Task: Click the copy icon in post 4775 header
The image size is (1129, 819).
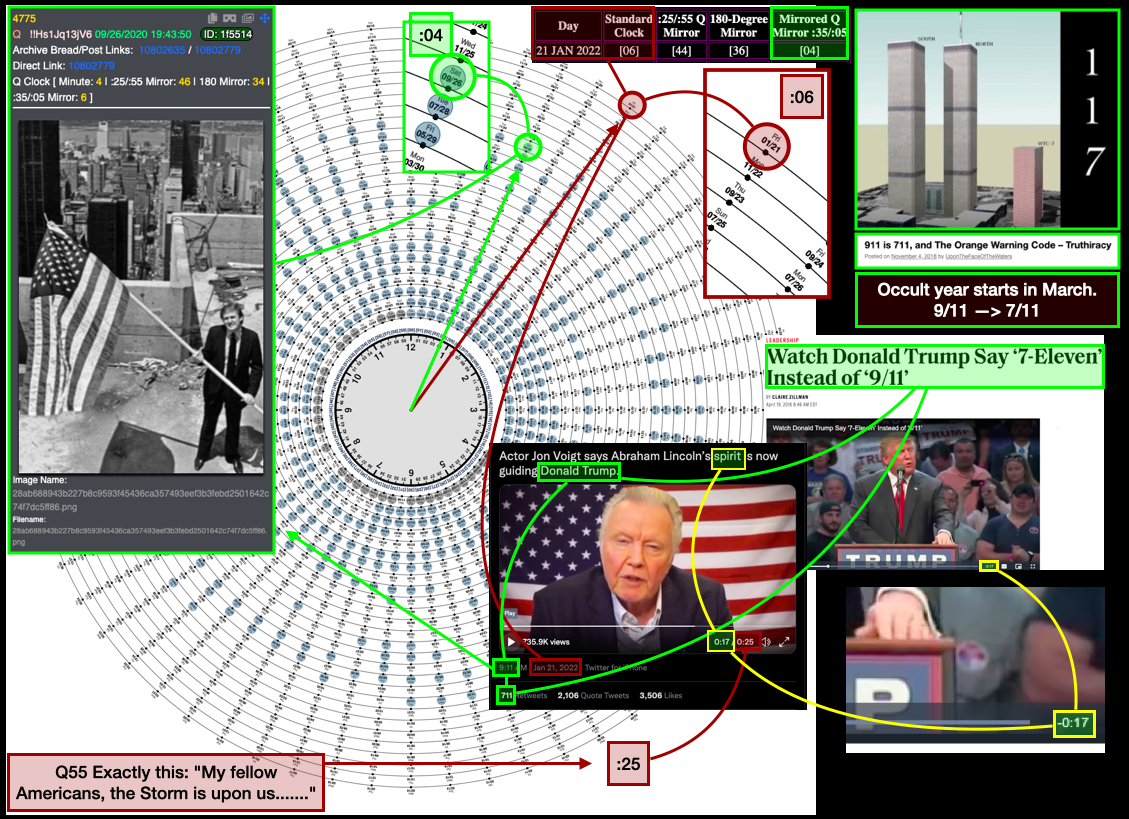Action: pos(212,18)
